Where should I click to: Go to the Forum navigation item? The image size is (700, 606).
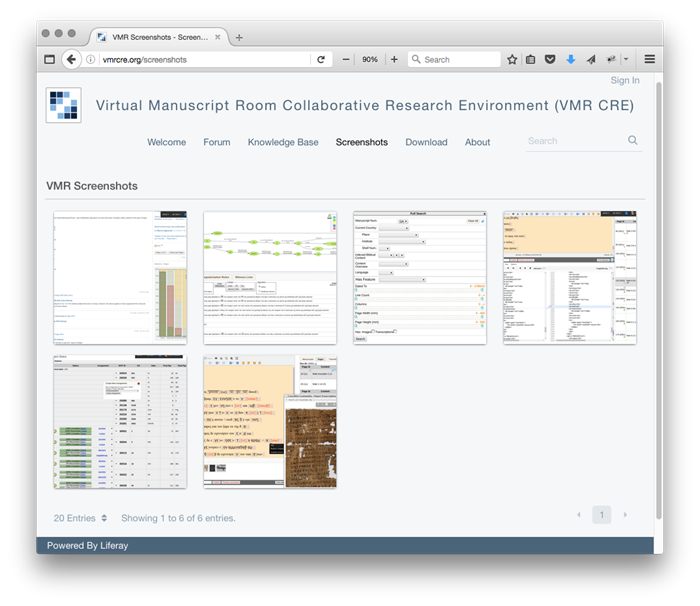pos(217,142)
